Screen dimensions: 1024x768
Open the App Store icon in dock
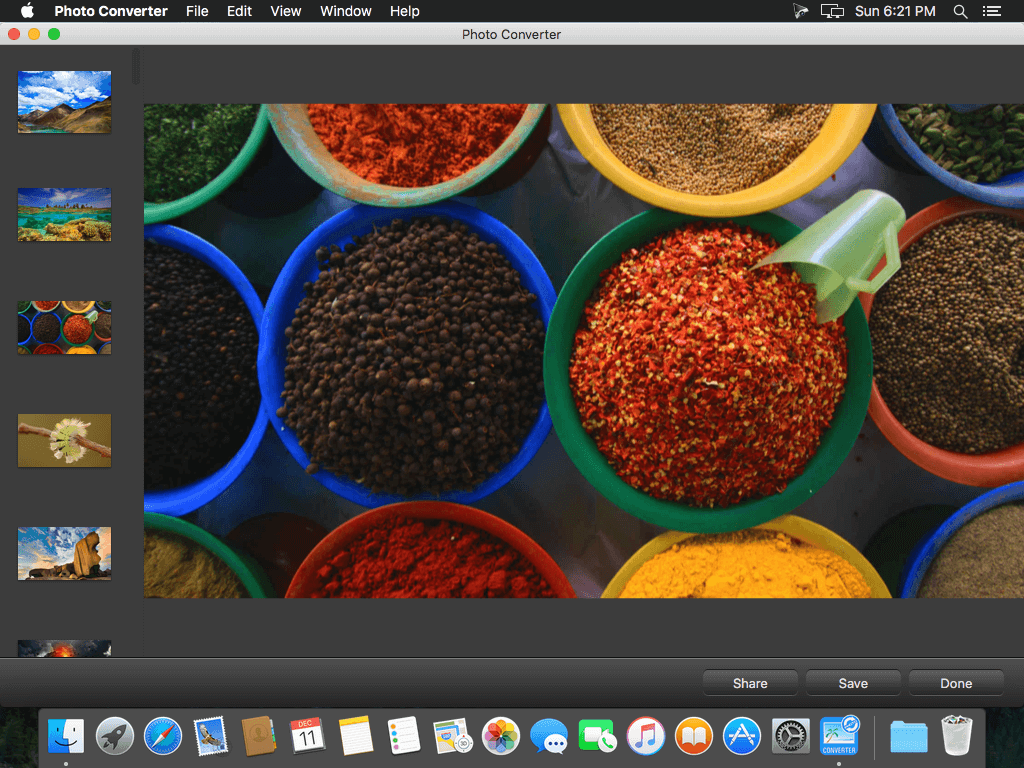[x=742, y=736]
